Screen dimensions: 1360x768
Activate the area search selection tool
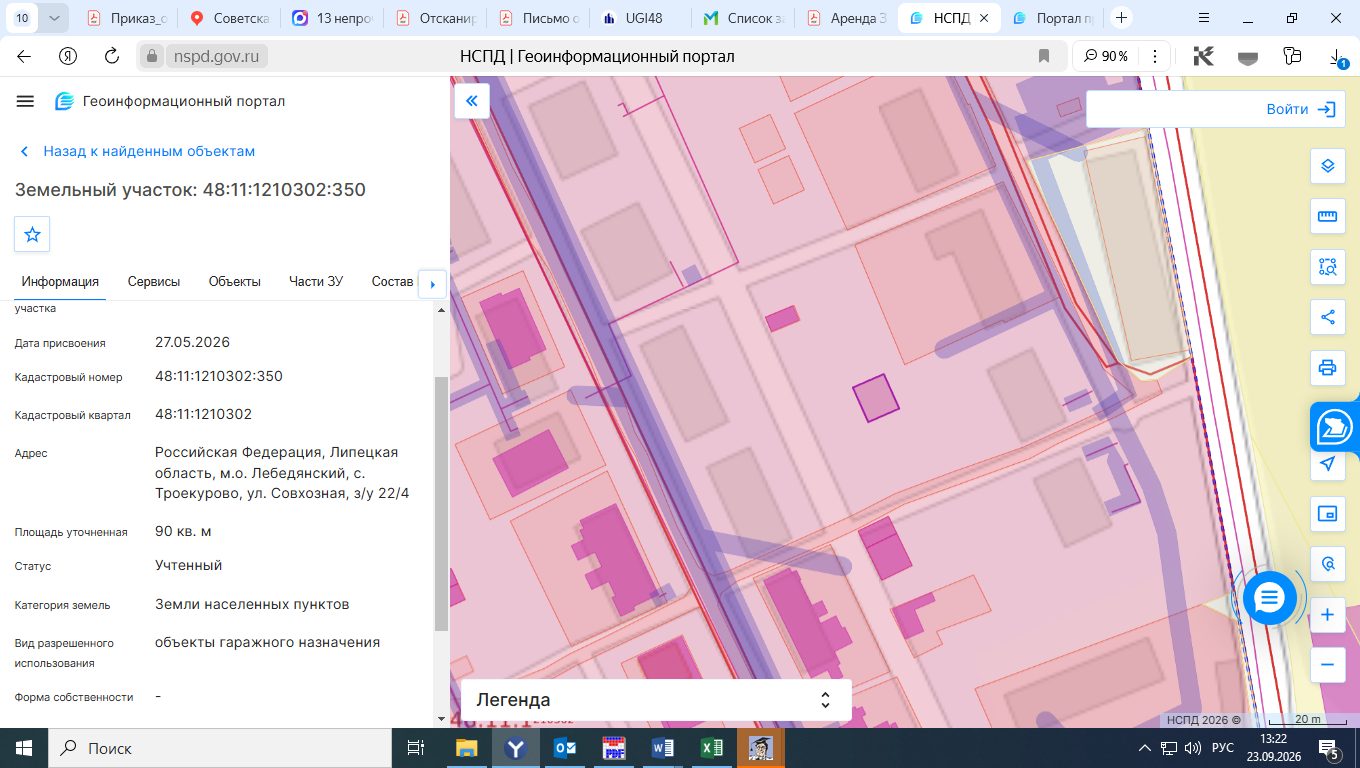coord(1327,266)
